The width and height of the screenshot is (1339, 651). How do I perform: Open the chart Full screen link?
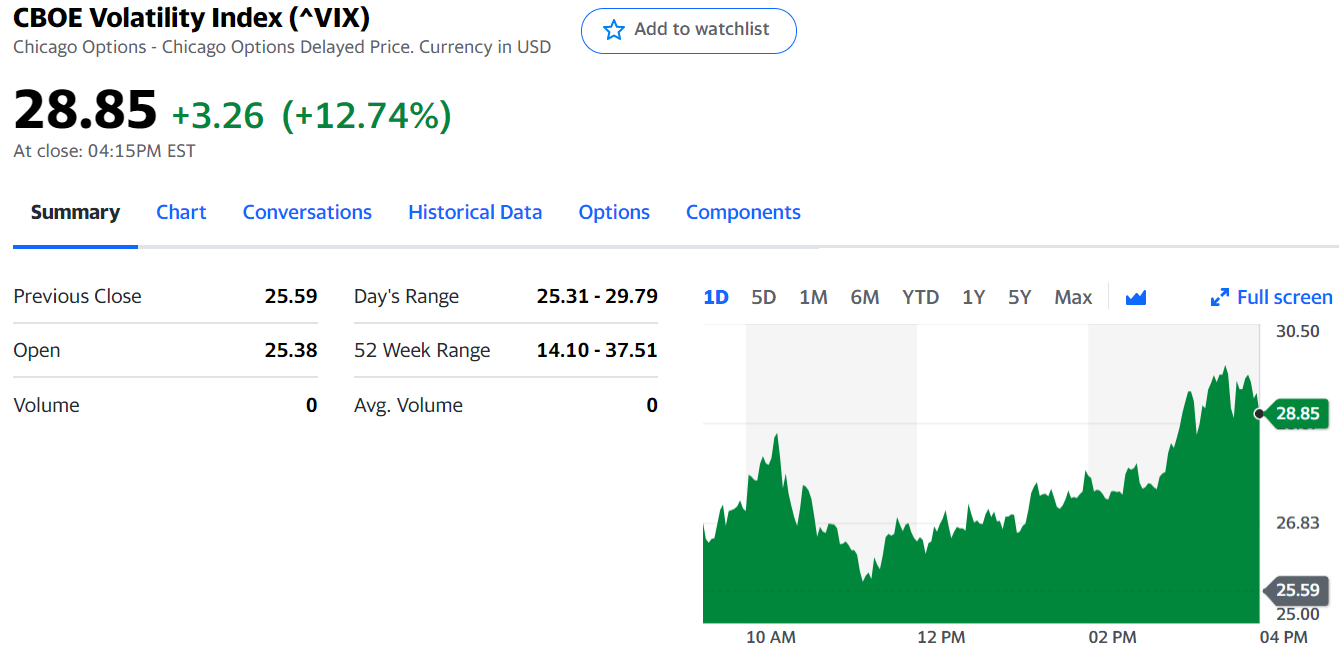coord(1271,297)
